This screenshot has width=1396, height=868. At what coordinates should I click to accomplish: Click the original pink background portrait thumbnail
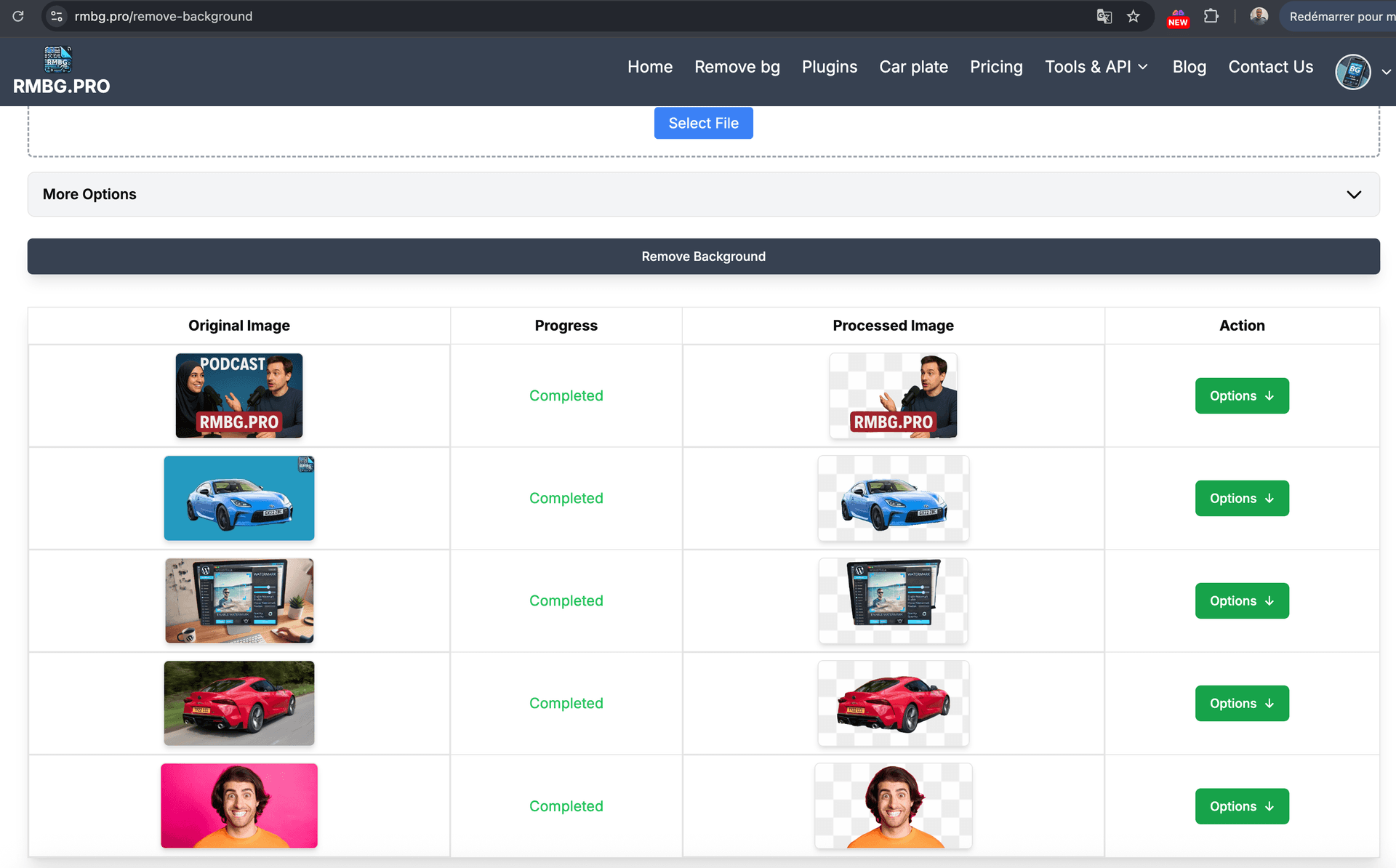pos(239,805)
